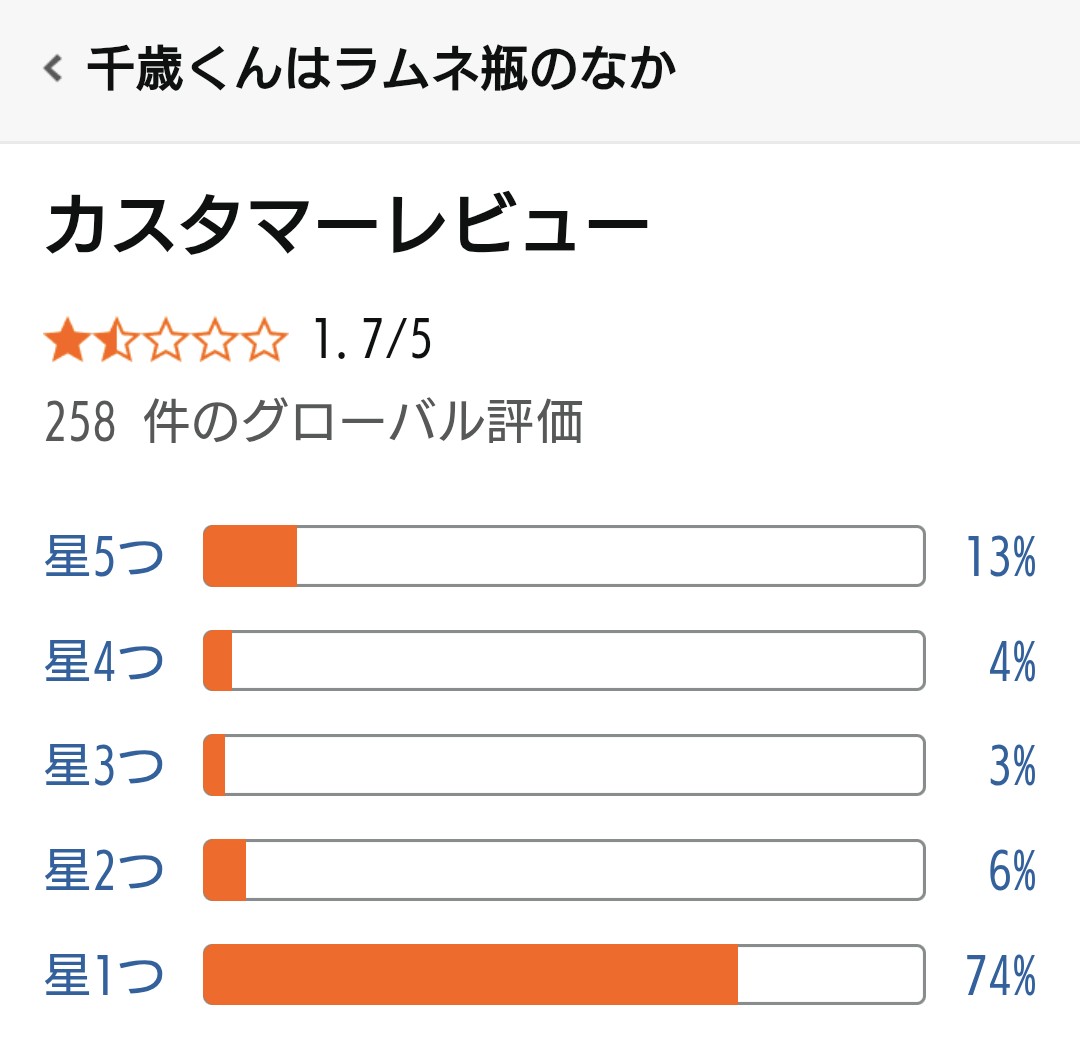Click the half-filled second star
The image size is (1080, 1042).
tap(115, 341)
